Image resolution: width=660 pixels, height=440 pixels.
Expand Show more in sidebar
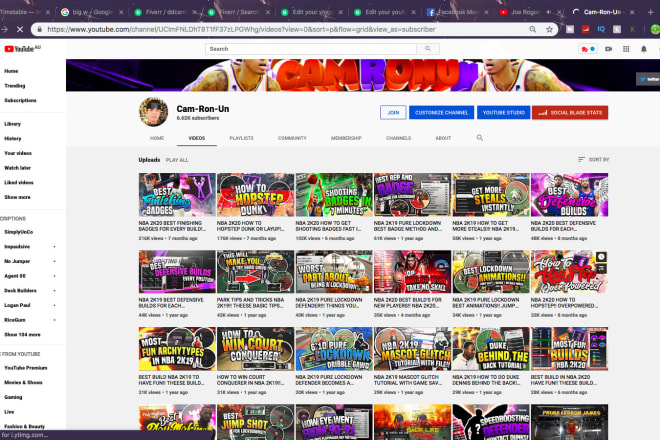click(17, 197)
